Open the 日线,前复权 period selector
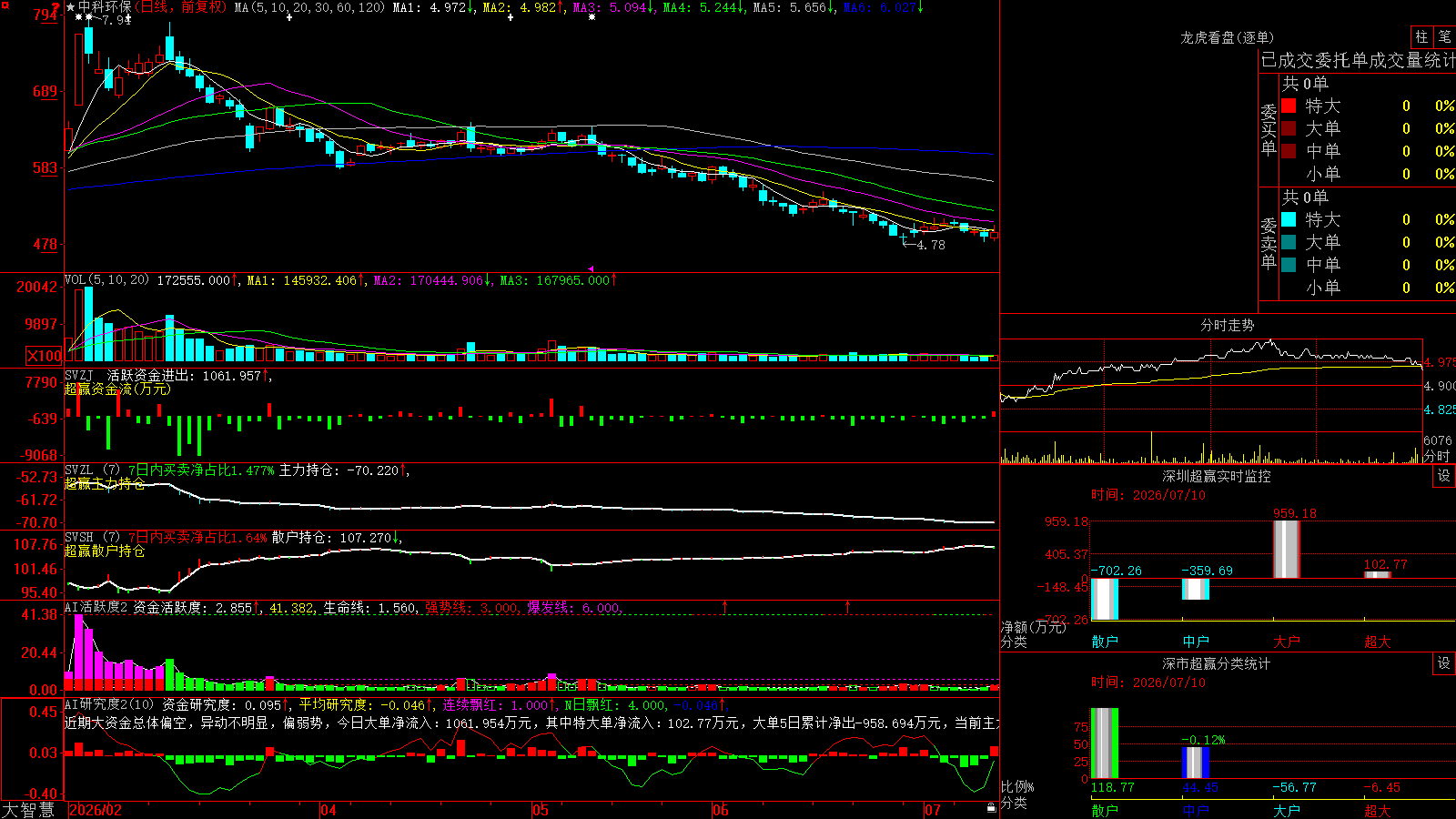 [181, 7]
